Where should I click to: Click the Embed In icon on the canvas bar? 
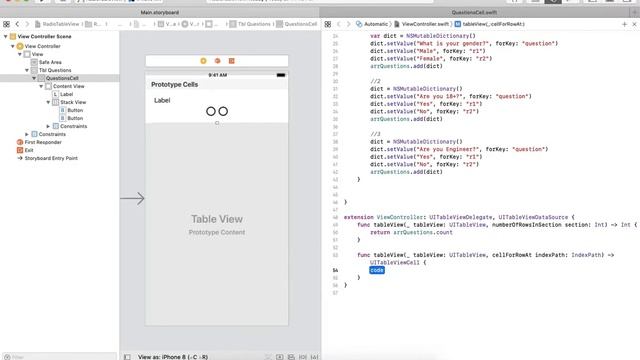280,357
